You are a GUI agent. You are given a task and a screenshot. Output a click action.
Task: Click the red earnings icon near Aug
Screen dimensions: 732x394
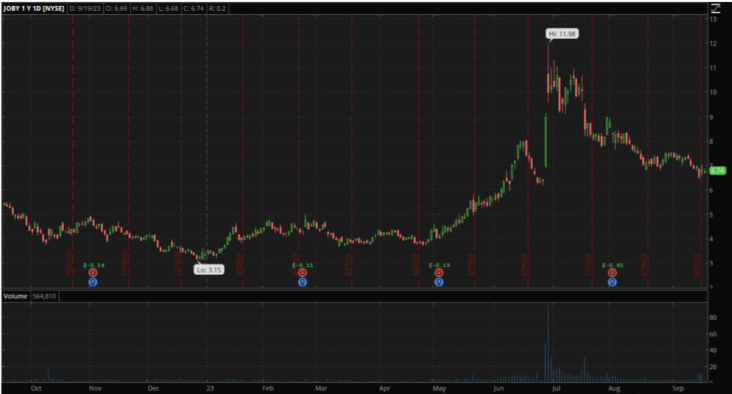[x=612, y=273]
